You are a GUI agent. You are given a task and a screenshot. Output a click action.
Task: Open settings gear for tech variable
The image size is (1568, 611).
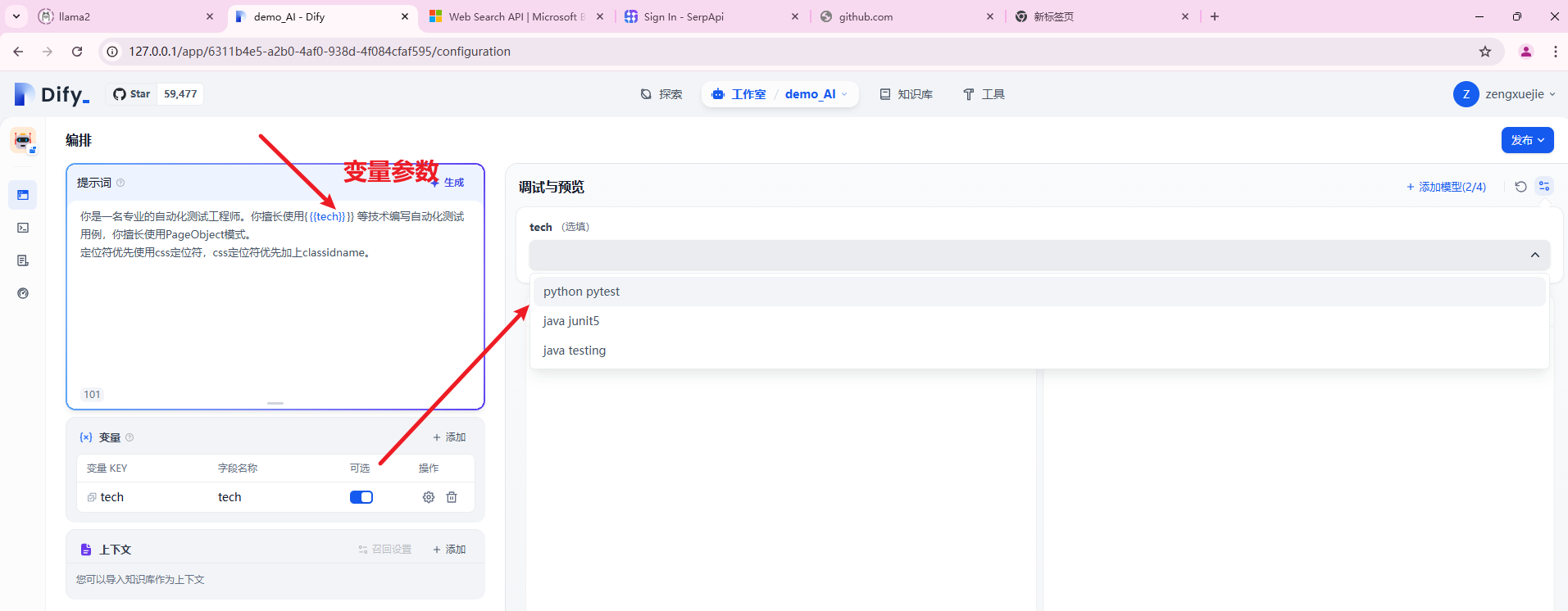(429, 497)
